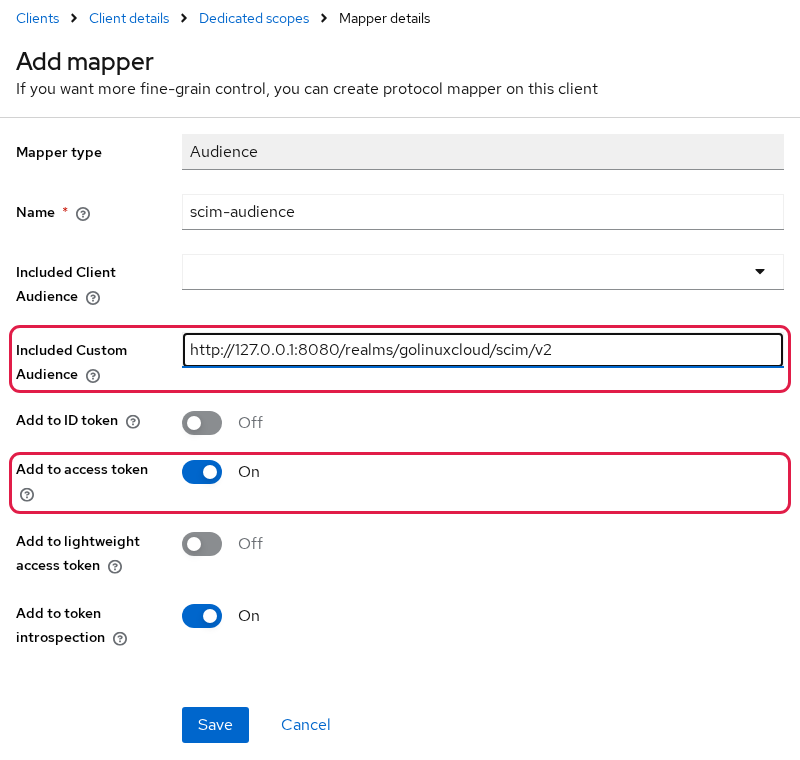
Task: Enable Add to lightweight access token switch
Action: [x=202, y=544]
